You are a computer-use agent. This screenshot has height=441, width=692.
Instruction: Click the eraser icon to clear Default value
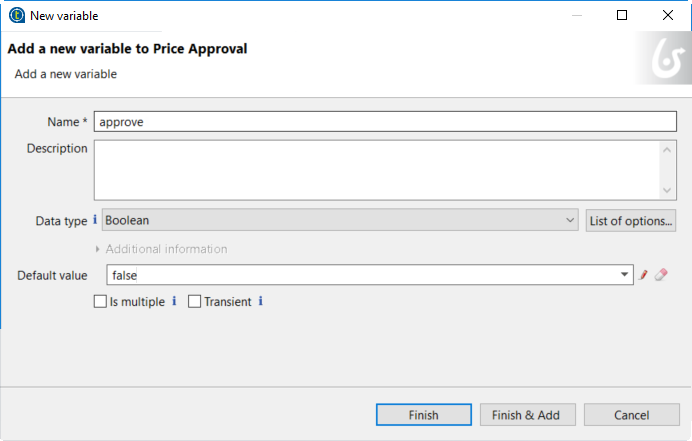pyautogui.click(x=661, y=275)
